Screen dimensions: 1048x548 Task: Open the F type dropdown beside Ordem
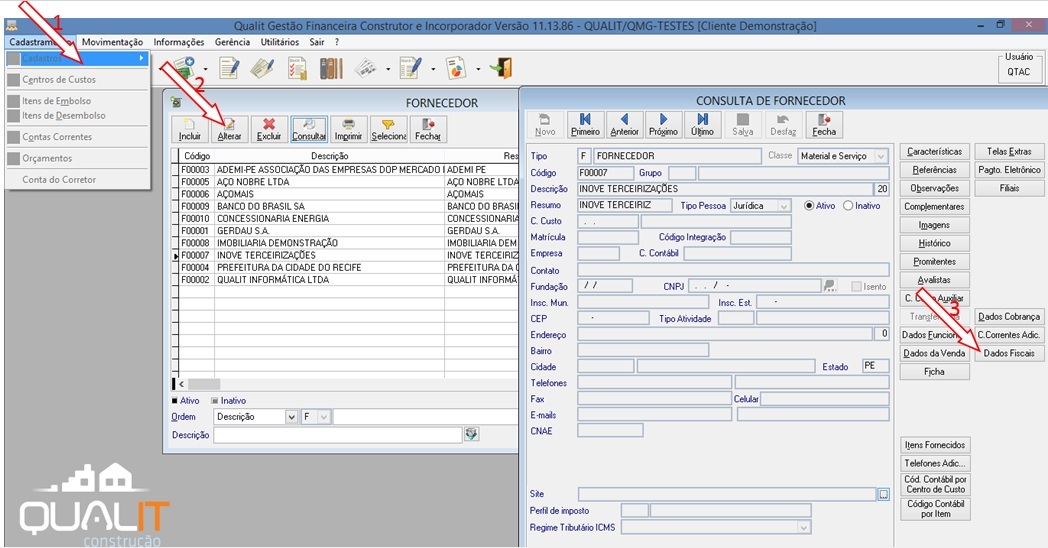point(324,417)
